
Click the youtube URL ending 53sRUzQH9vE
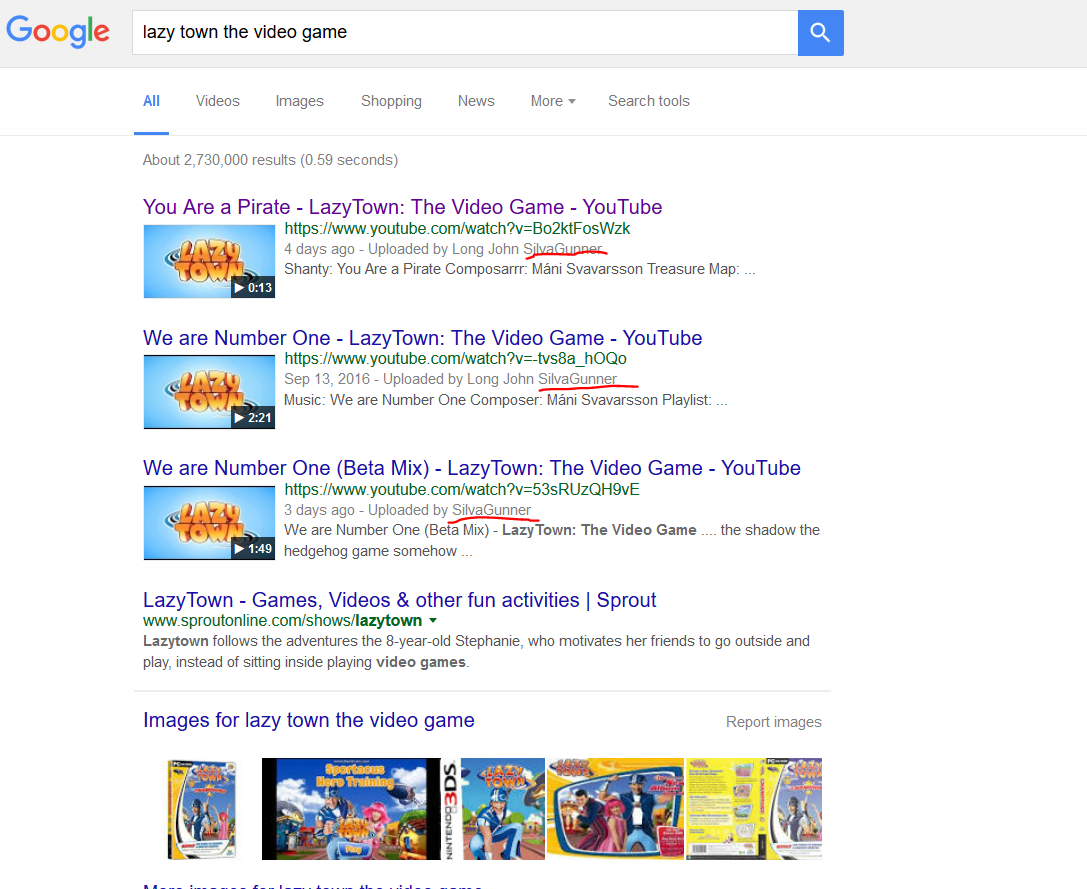click(462, 490)
